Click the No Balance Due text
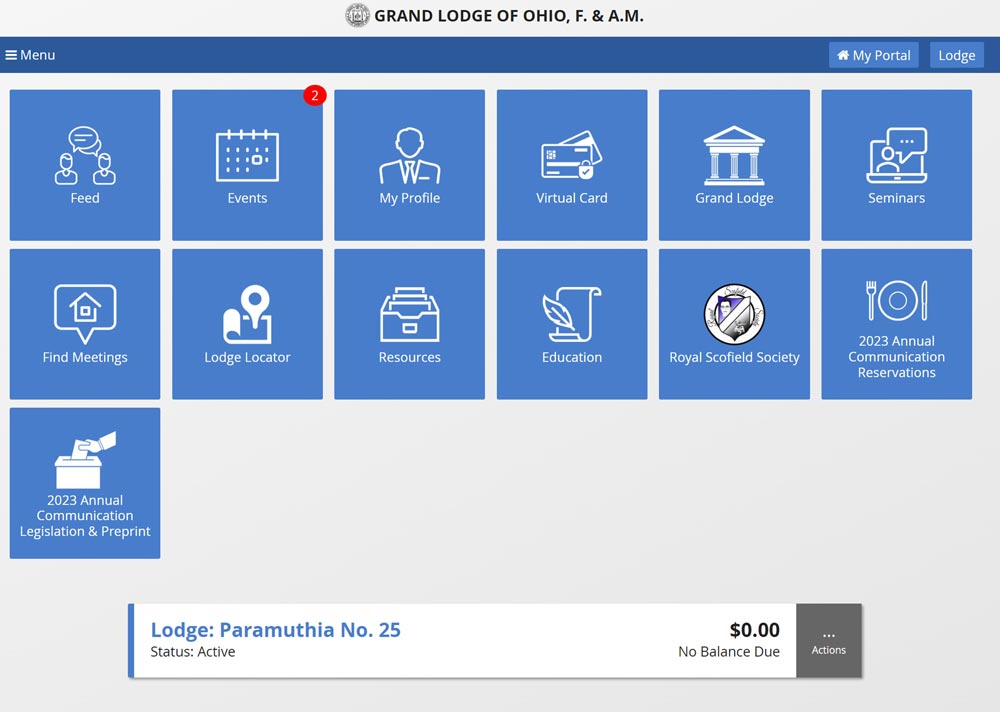Image resolution: width=1000 pixels, height=712 pixels. [x=729, y=651]
